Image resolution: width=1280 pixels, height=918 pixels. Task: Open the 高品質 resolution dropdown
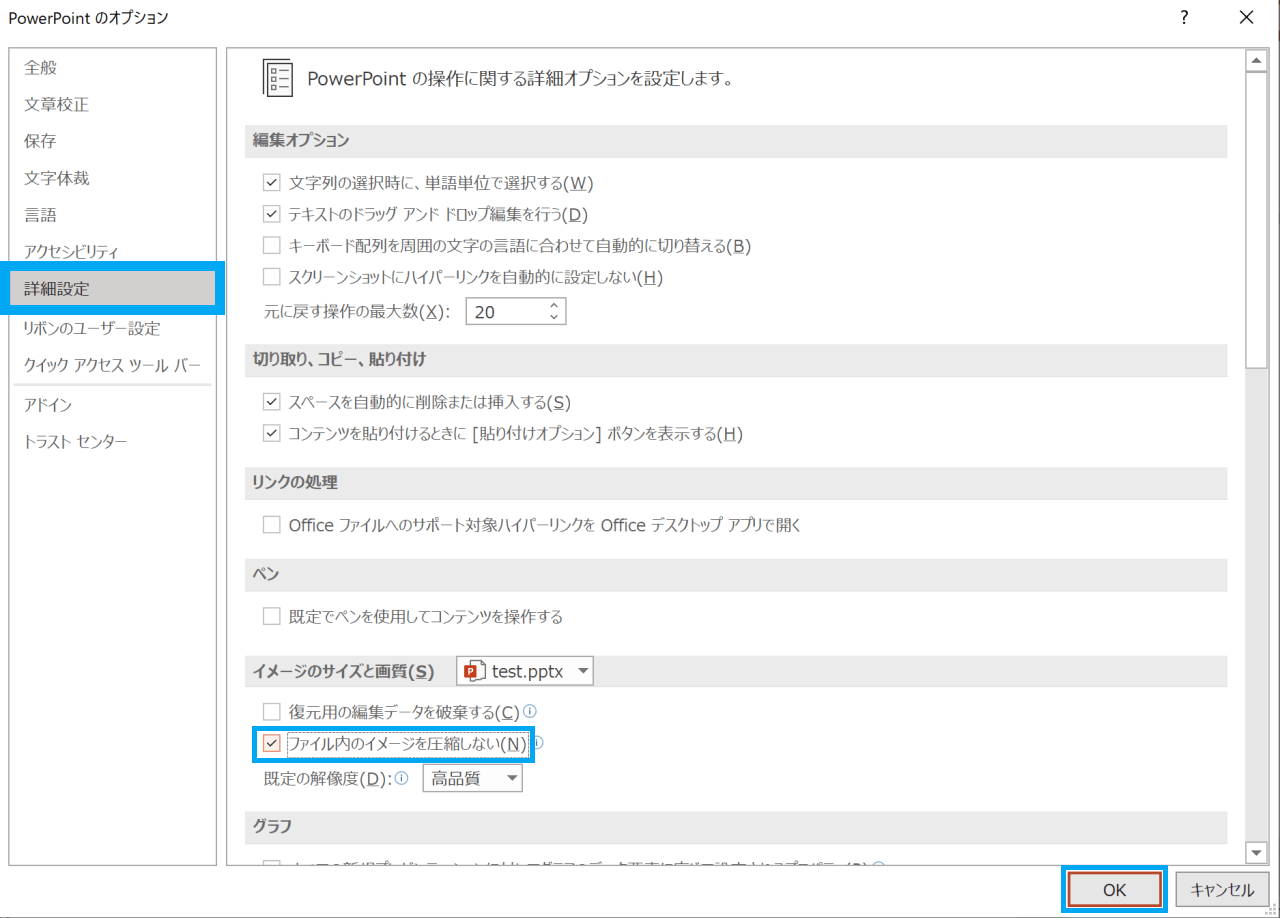point(473,778)
